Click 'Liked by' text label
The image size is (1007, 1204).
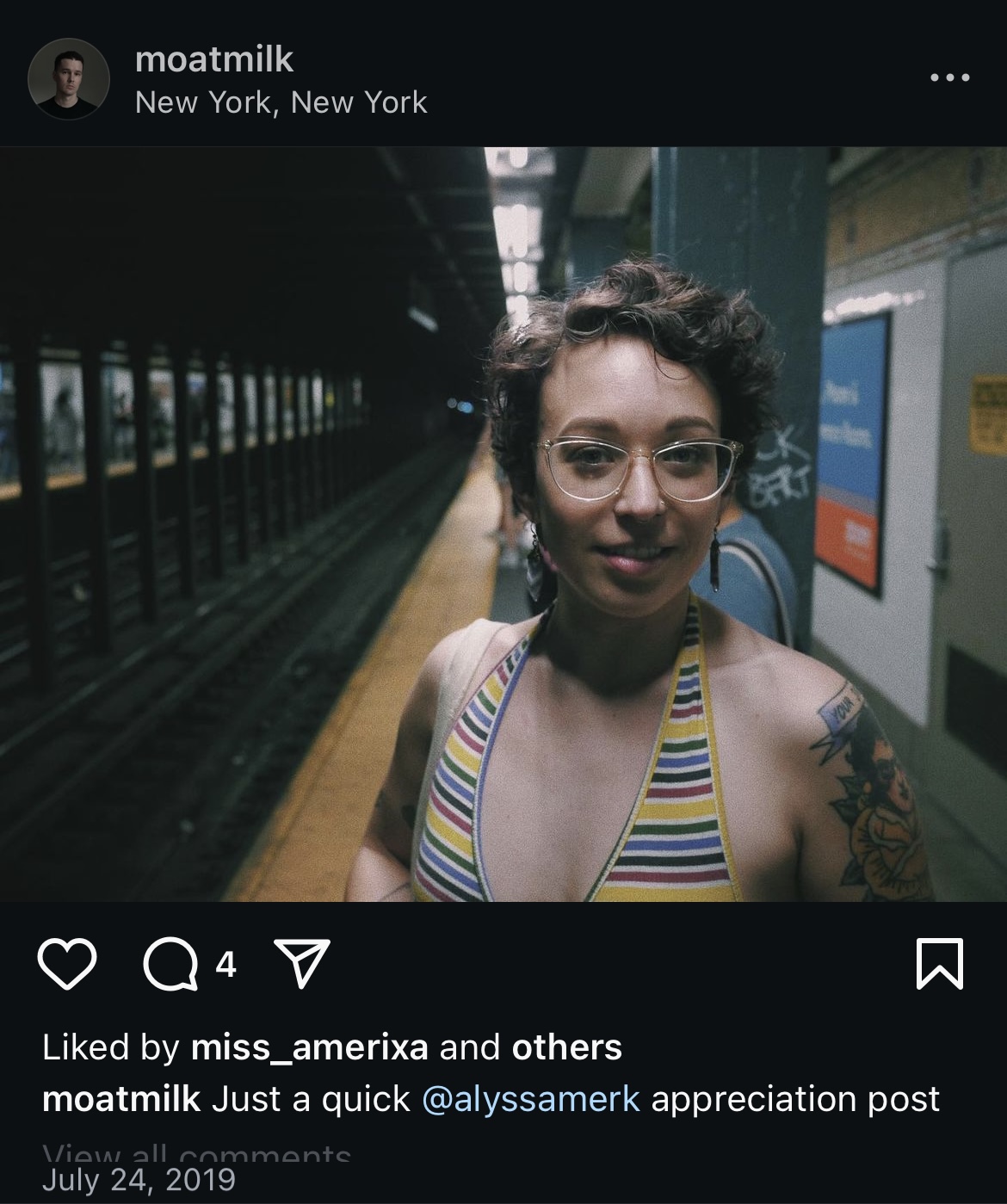[110, 1047]
